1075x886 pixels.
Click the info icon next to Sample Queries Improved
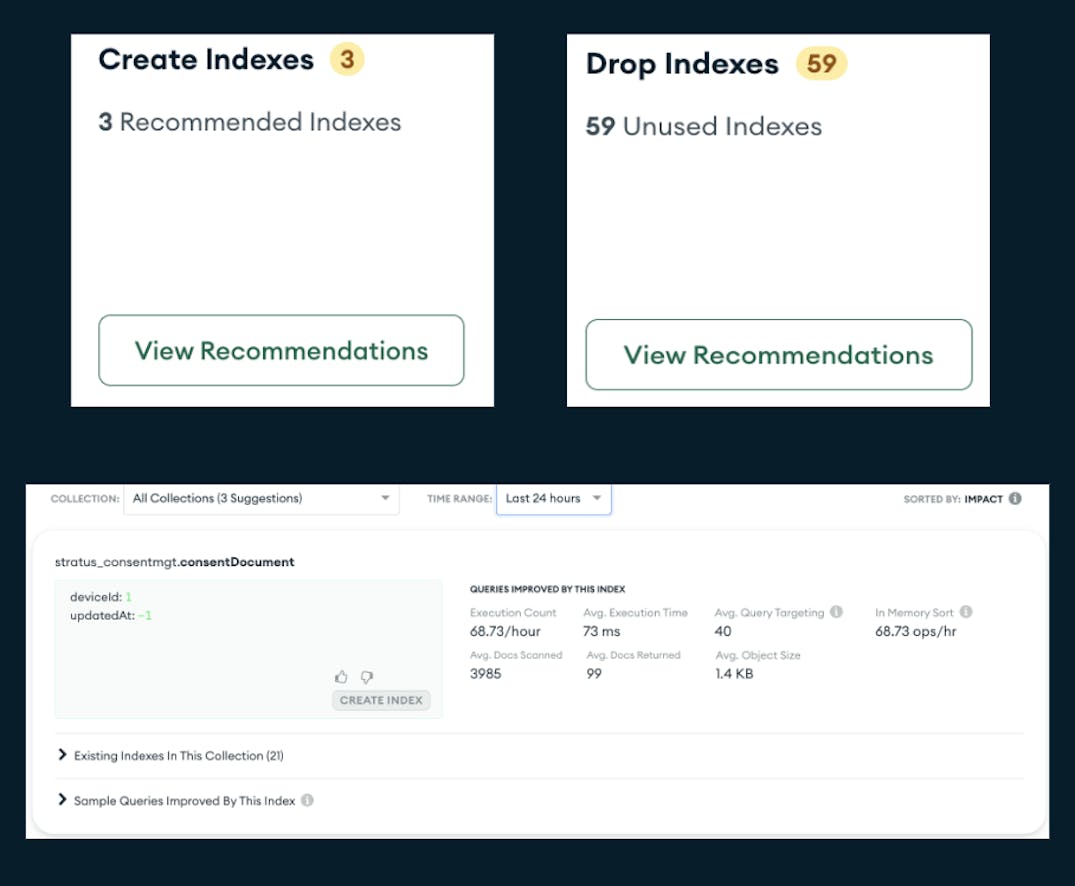307,800
